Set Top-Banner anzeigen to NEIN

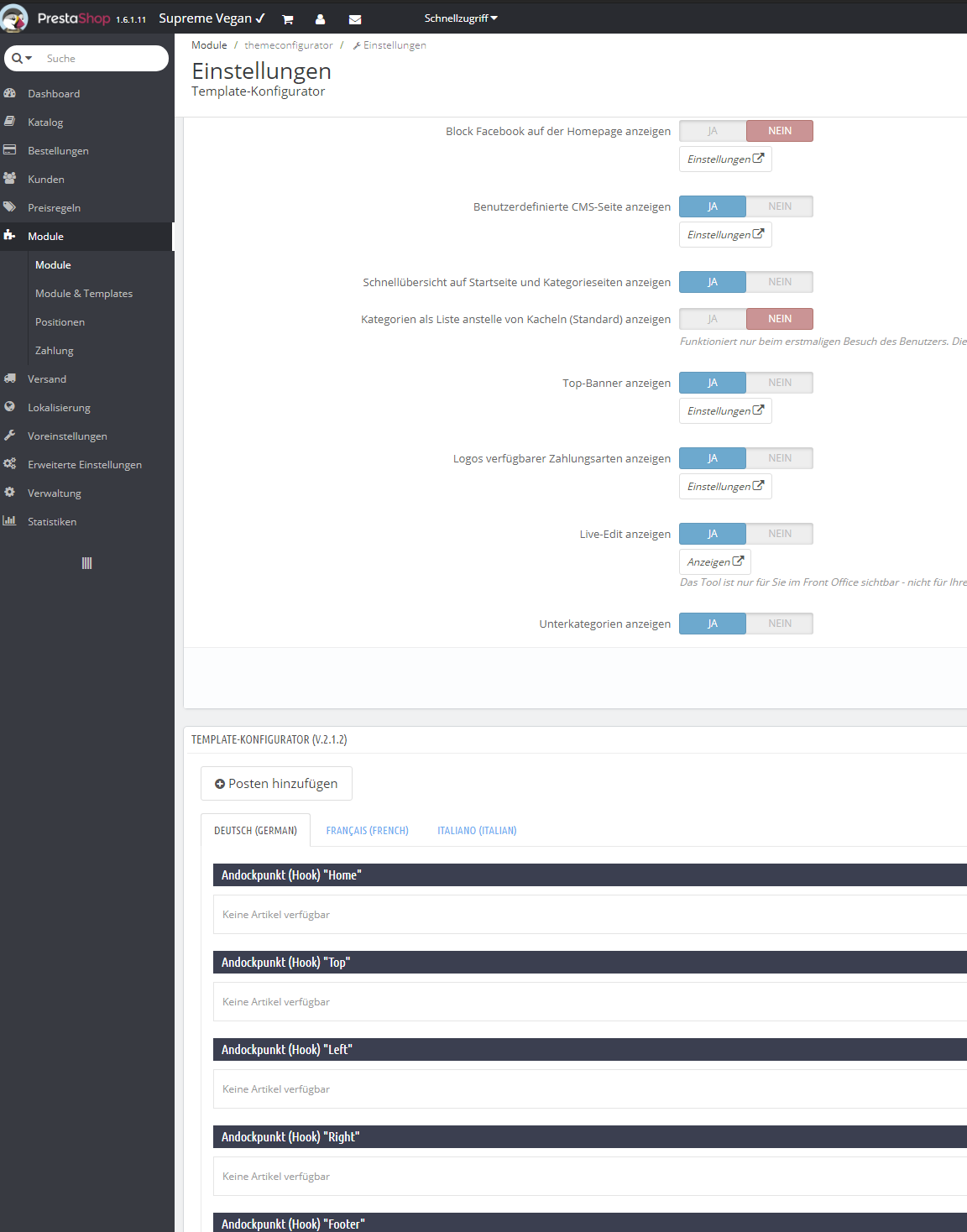point(780,383)
